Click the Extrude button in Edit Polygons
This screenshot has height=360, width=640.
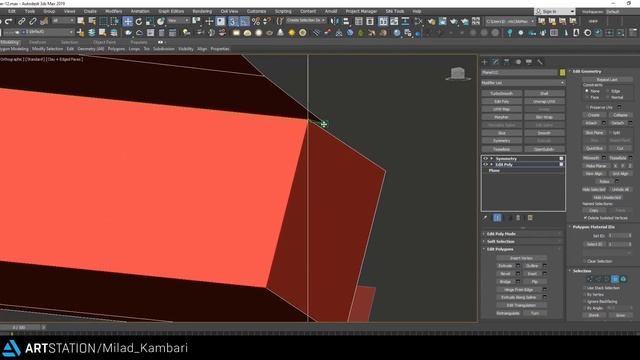(505, 266)
